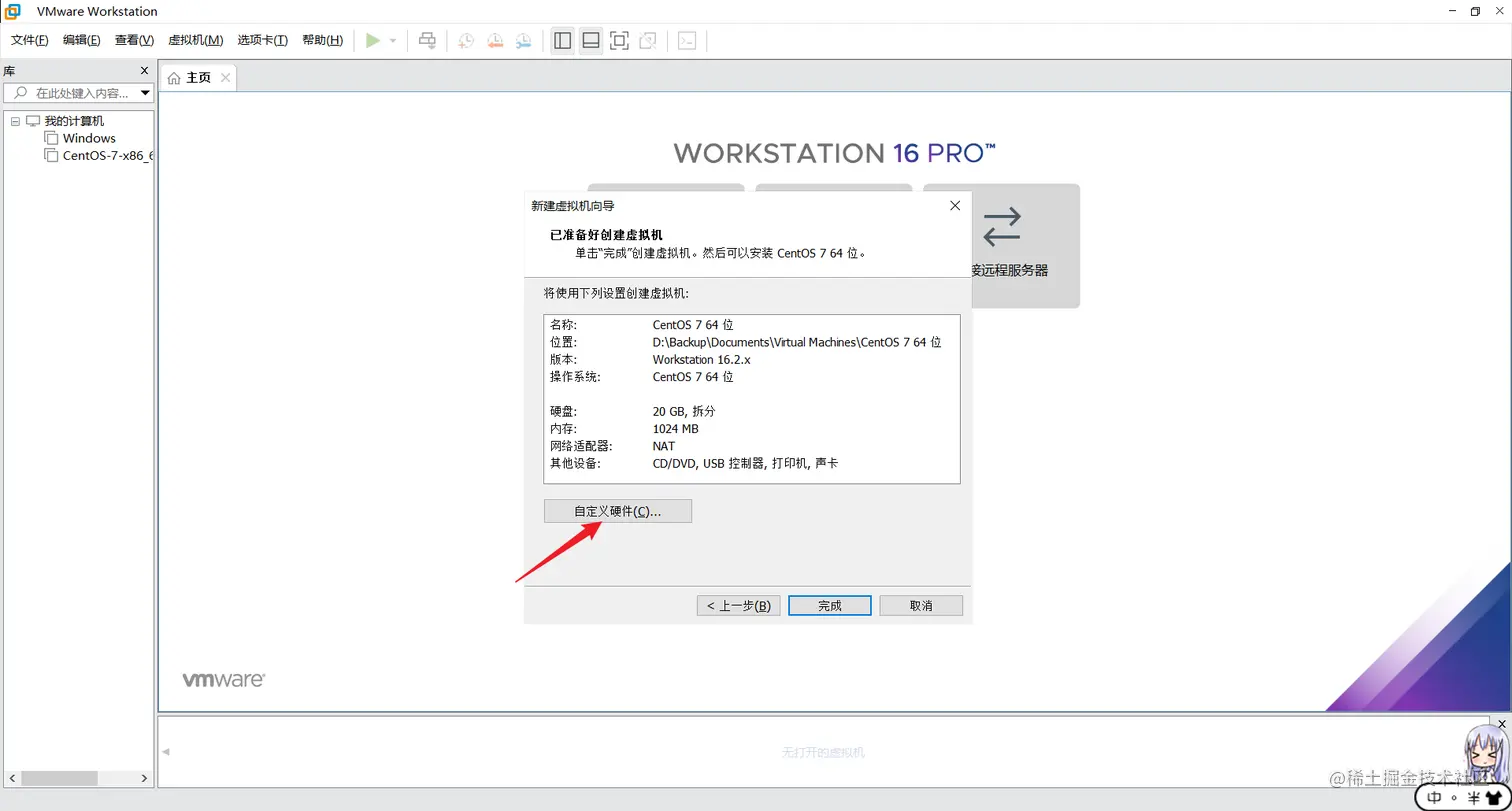Click the 名称 CentOS 7 64 位 summary row
This screenshot has width=1512, height=811.
tap(752, 325)
